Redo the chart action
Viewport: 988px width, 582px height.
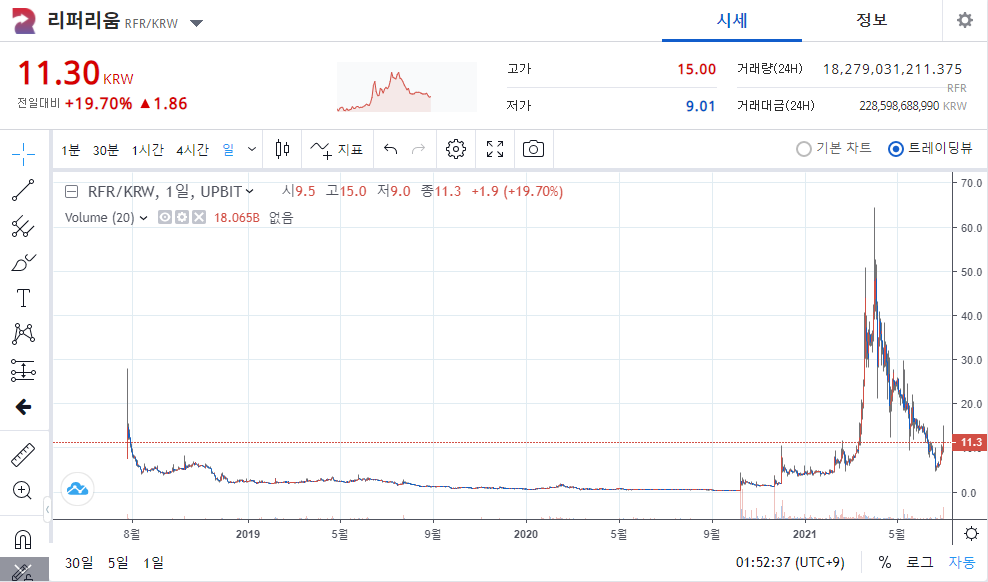point(418,149)
